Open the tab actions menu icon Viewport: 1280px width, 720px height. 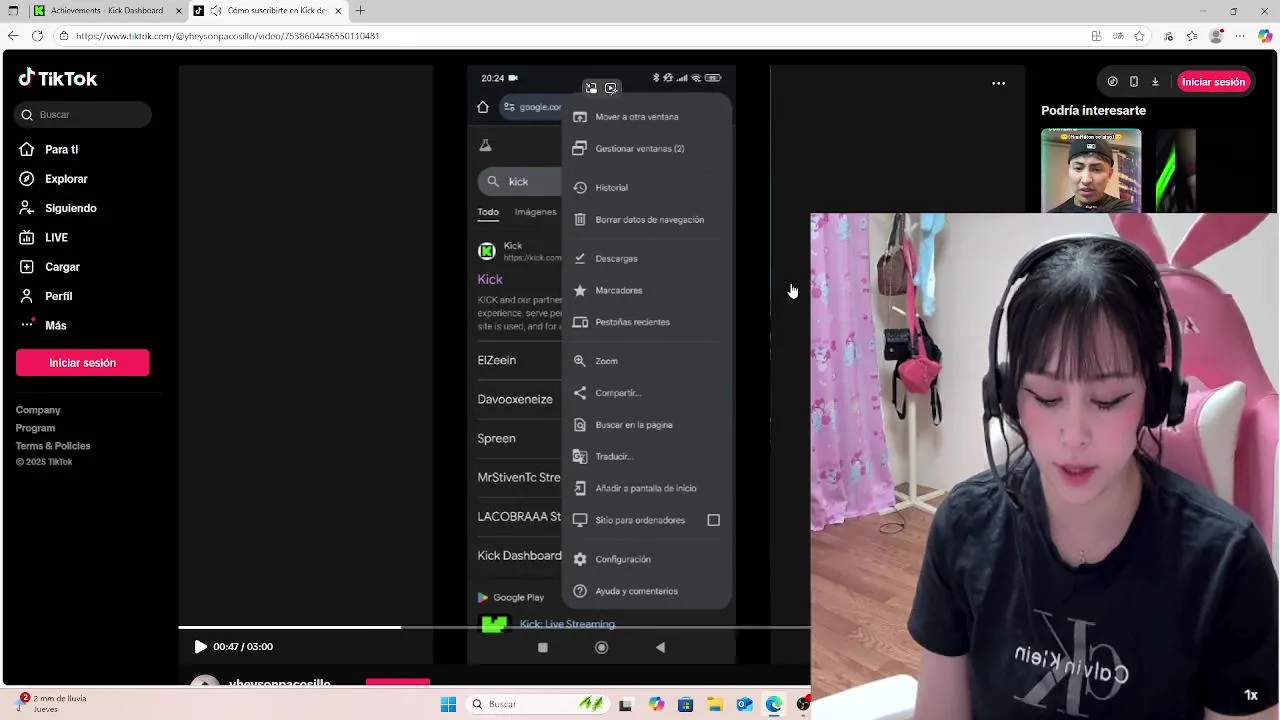click(x=13, y=11)
